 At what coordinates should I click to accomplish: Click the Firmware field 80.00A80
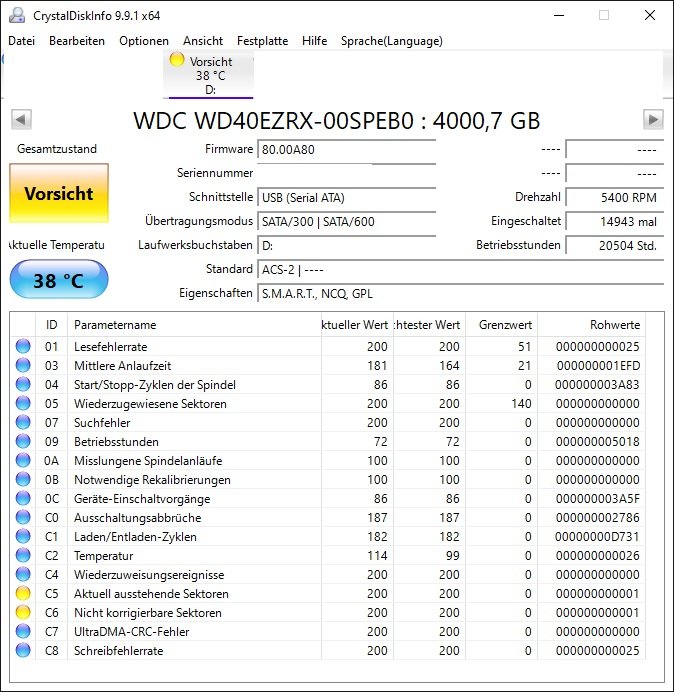(x=346, y=150)
